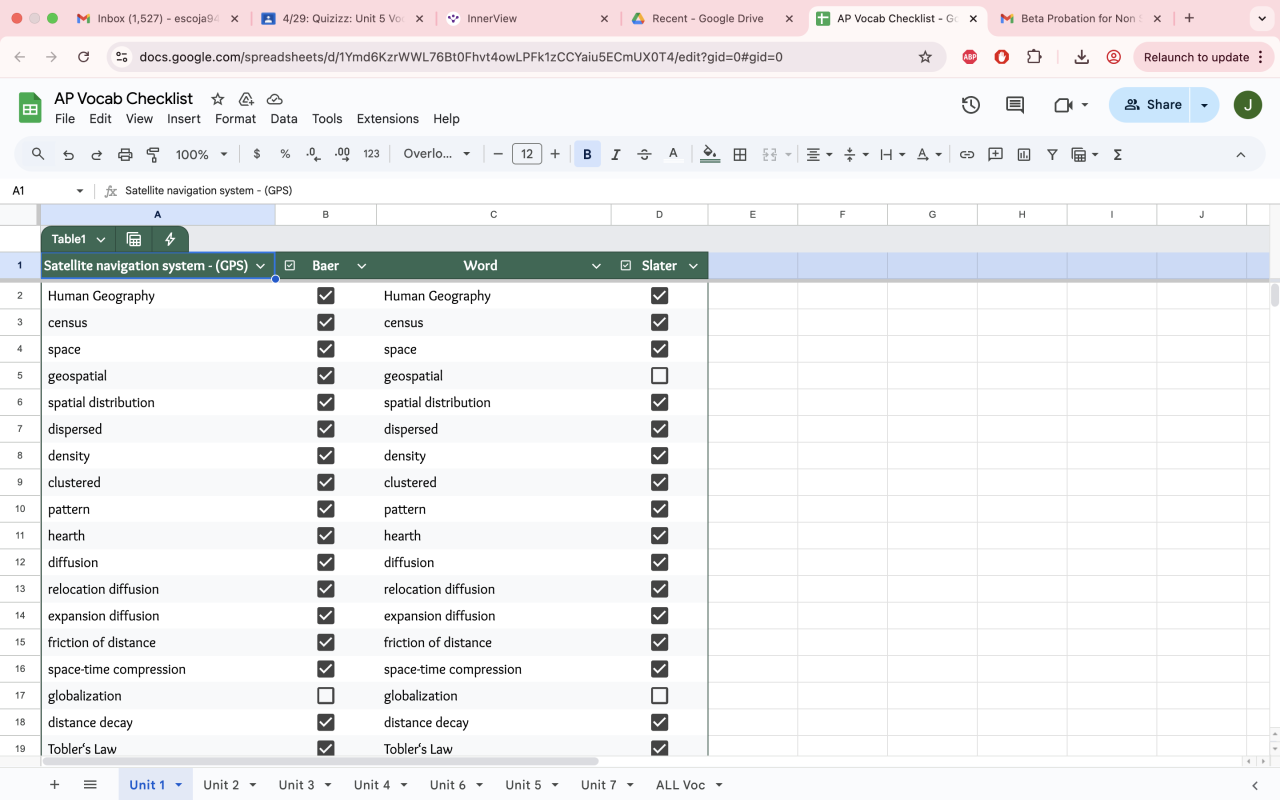
Task: Click the formula bar text
Action: click(x=209, y=190)
